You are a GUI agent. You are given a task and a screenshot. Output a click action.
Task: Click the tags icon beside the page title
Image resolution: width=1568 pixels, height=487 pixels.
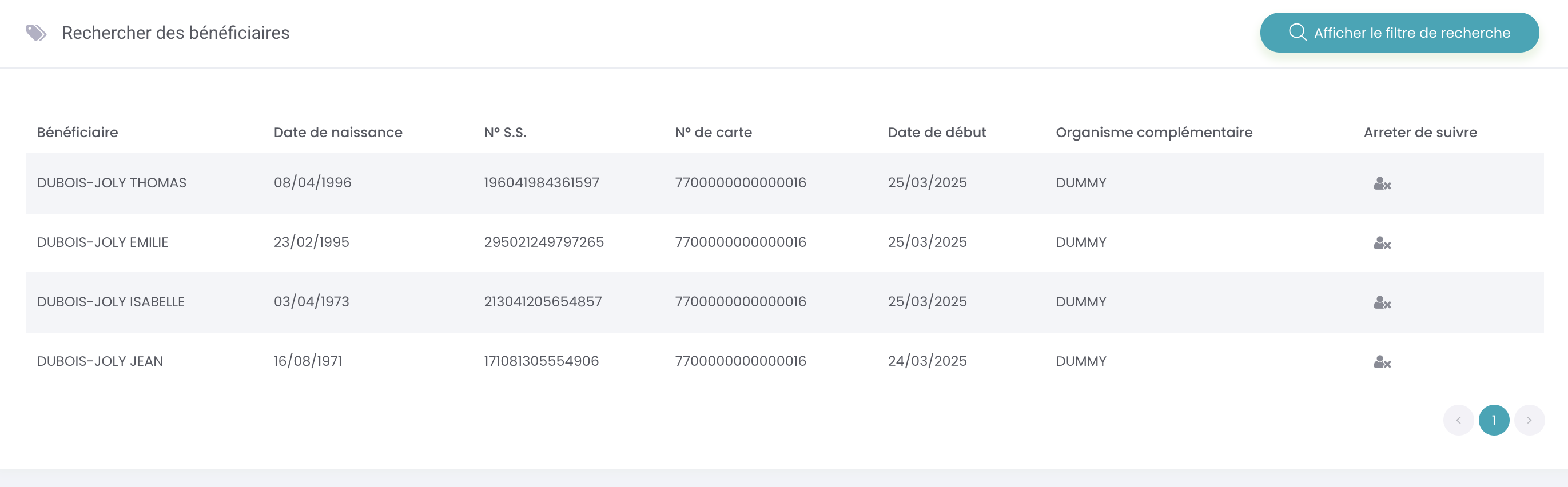point(36,33)
